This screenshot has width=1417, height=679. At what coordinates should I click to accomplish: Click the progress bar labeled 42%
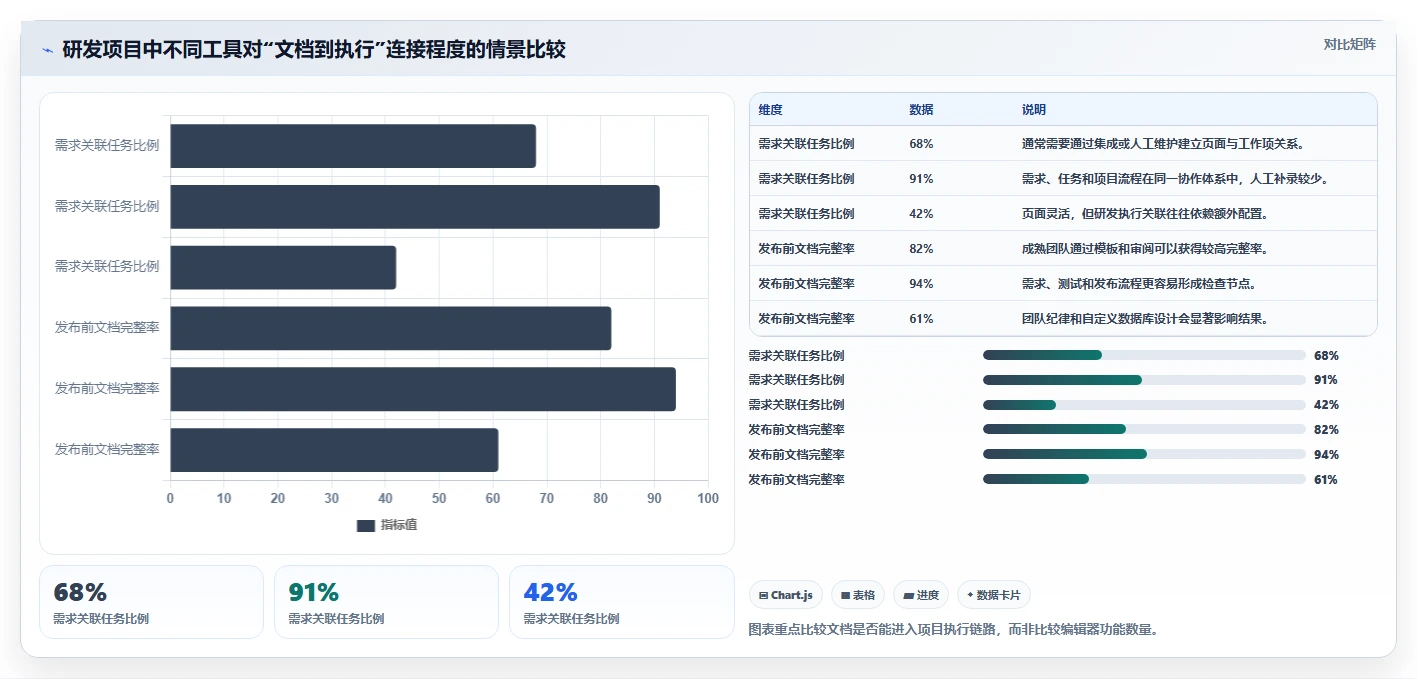[1144, 405]
